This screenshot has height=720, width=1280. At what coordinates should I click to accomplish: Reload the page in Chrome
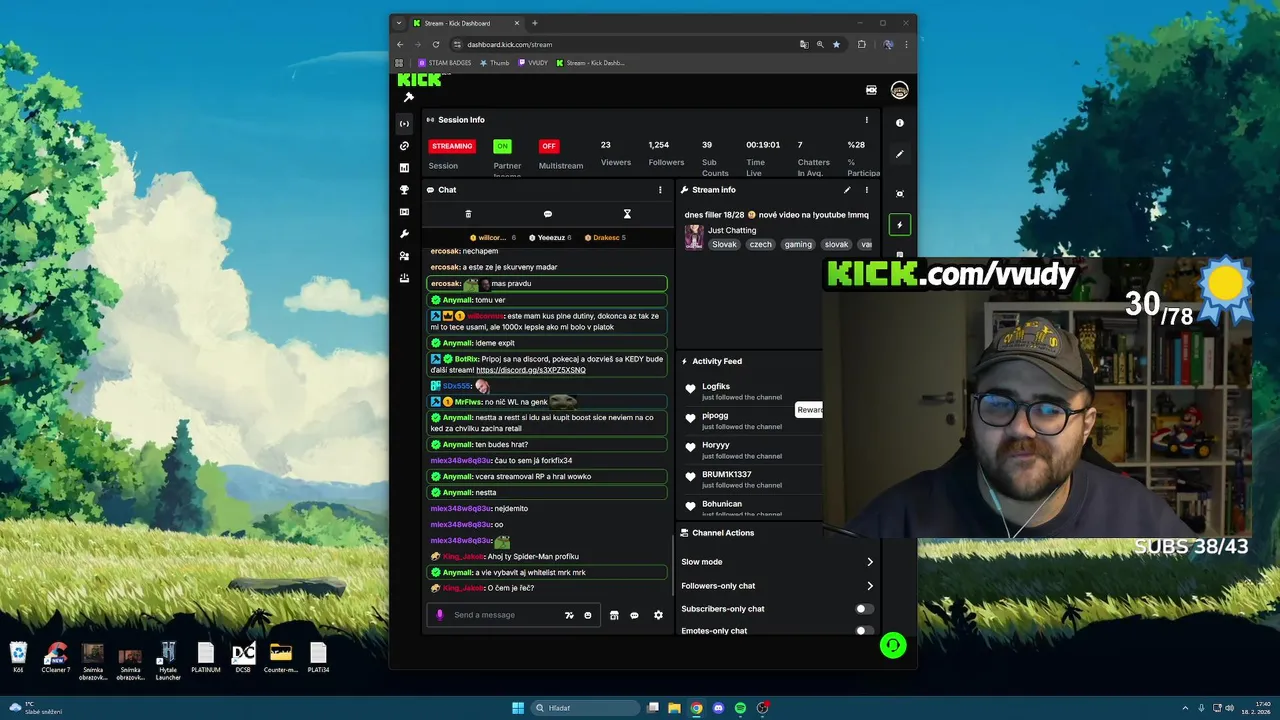(436, 44)
